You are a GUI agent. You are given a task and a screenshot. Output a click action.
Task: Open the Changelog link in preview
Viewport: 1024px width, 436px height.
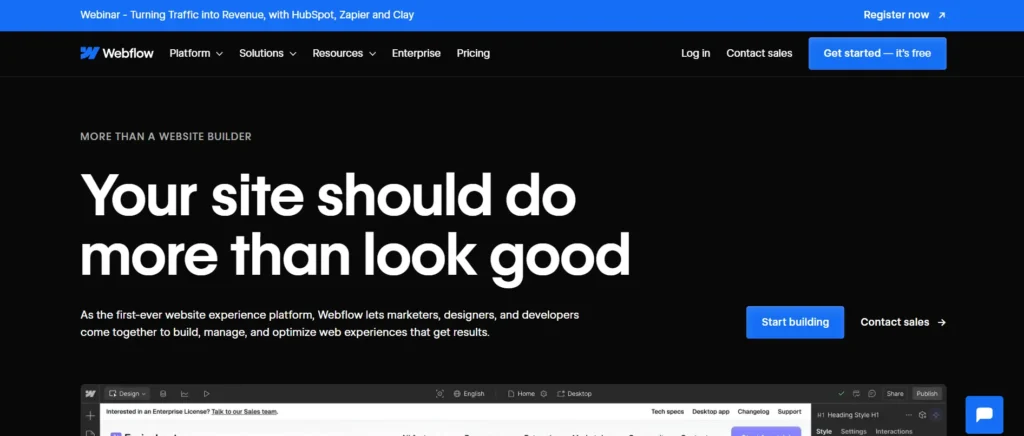[x=753, y=412]
